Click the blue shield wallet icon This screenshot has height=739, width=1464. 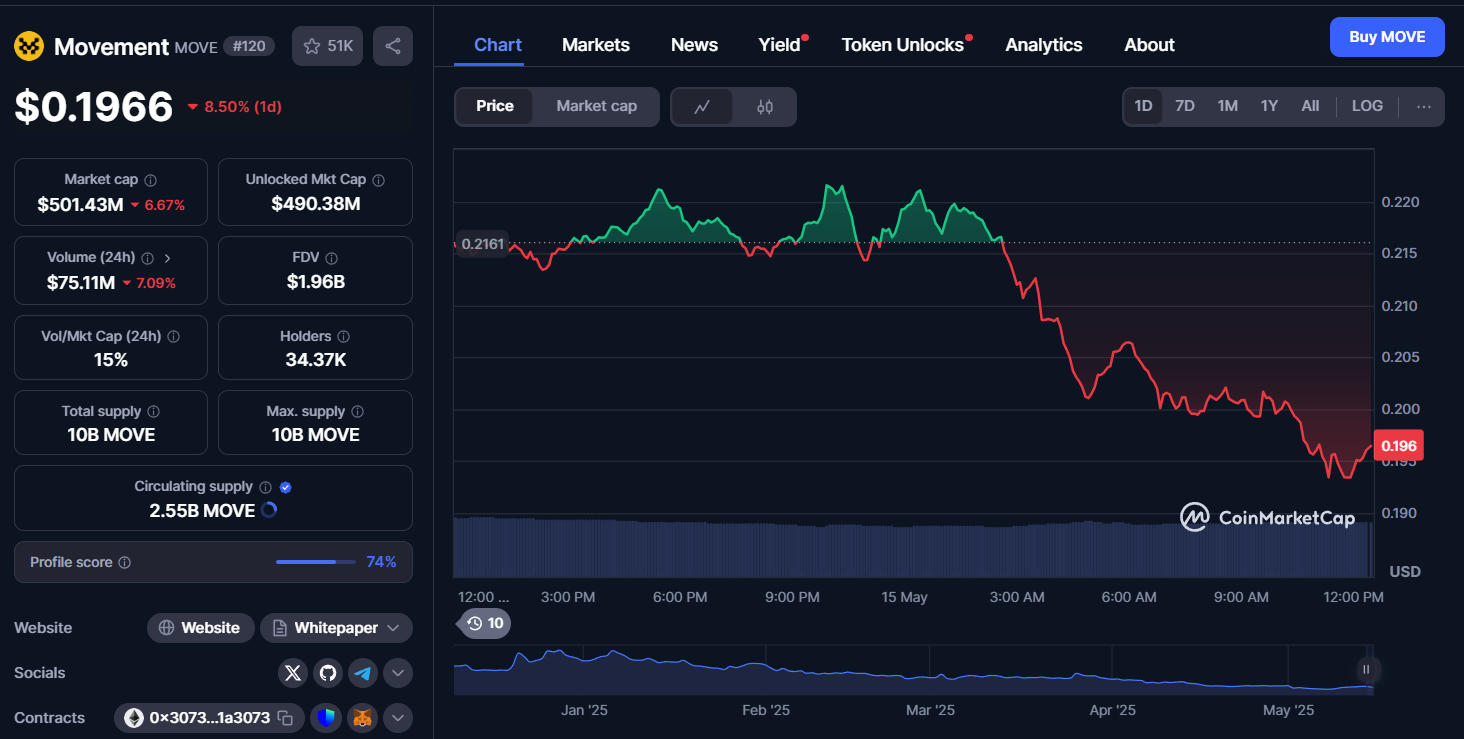[326, 718]
